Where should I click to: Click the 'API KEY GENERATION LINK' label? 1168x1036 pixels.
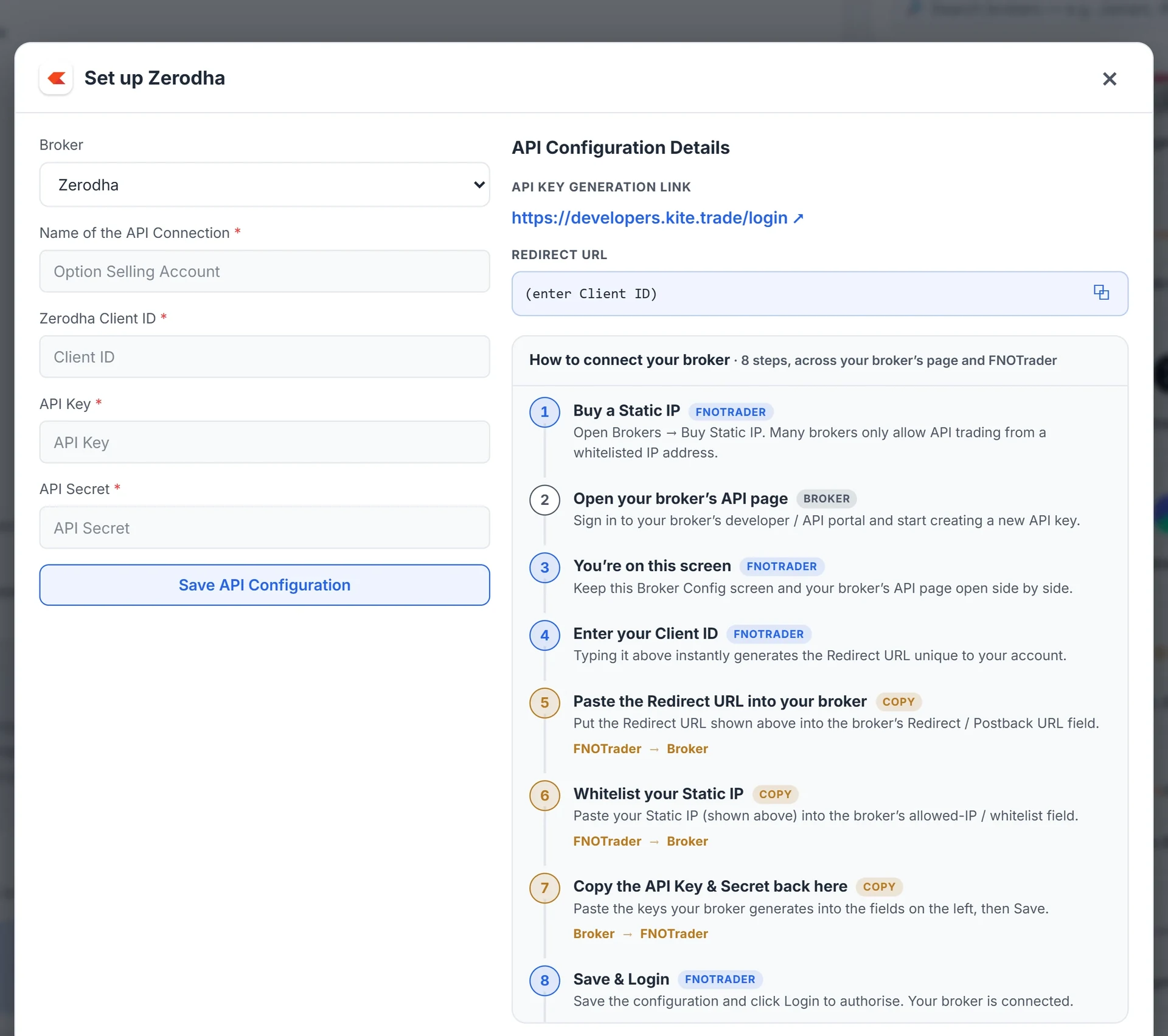[601, 187]
